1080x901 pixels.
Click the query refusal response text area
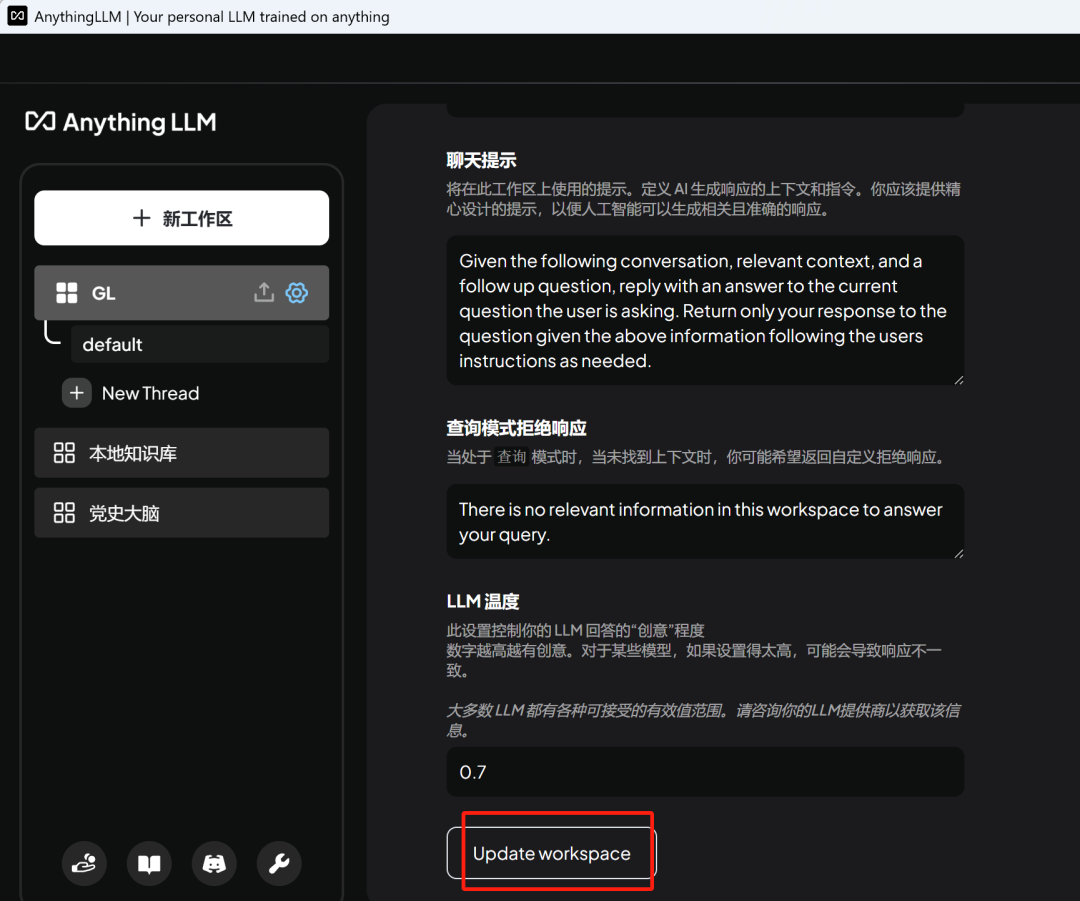click(x=705, y=521)
